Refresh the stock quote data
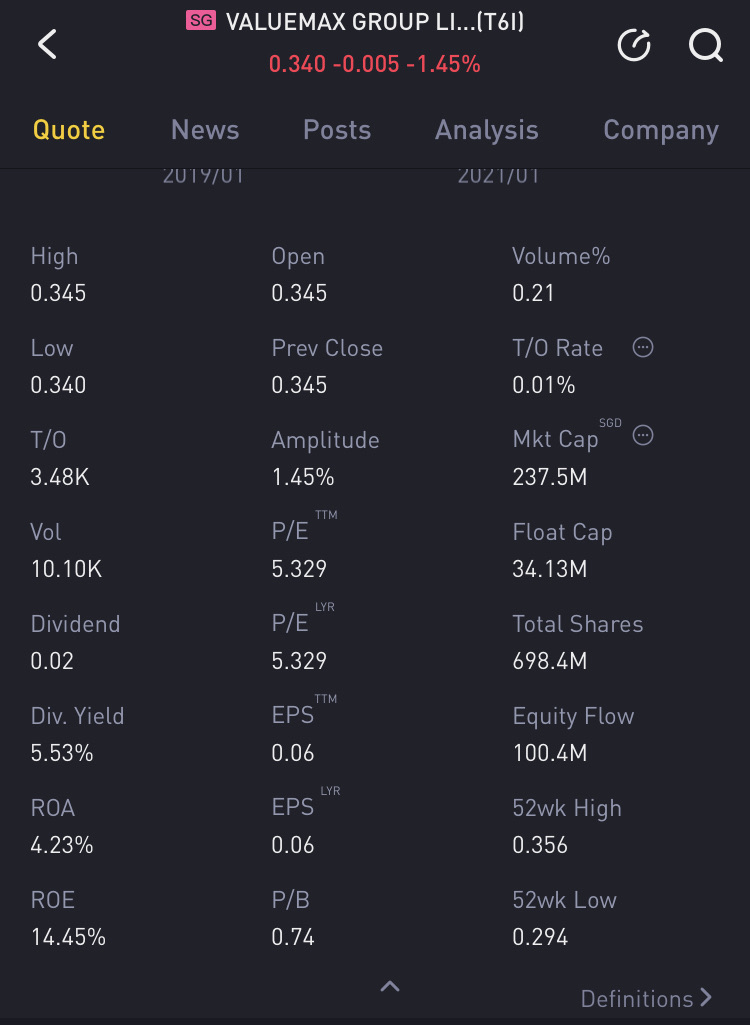This screenshot has width=750, height=1025. click(634, 45)
